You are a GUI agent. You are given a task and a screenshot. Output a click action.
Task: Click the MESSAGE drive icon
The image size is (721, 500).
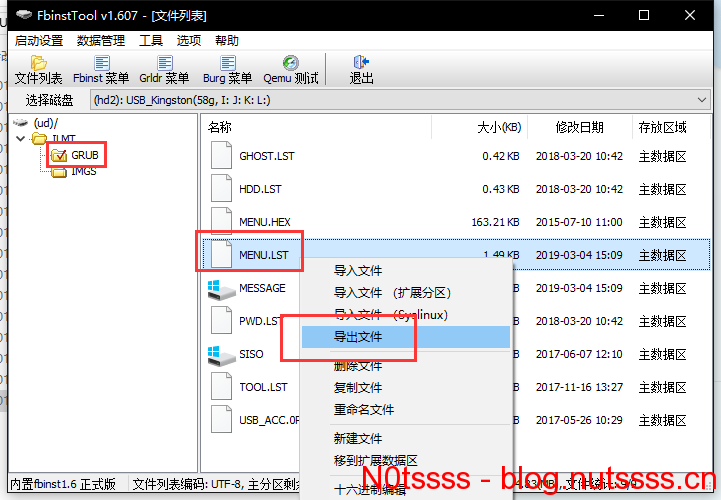[221, 290]
